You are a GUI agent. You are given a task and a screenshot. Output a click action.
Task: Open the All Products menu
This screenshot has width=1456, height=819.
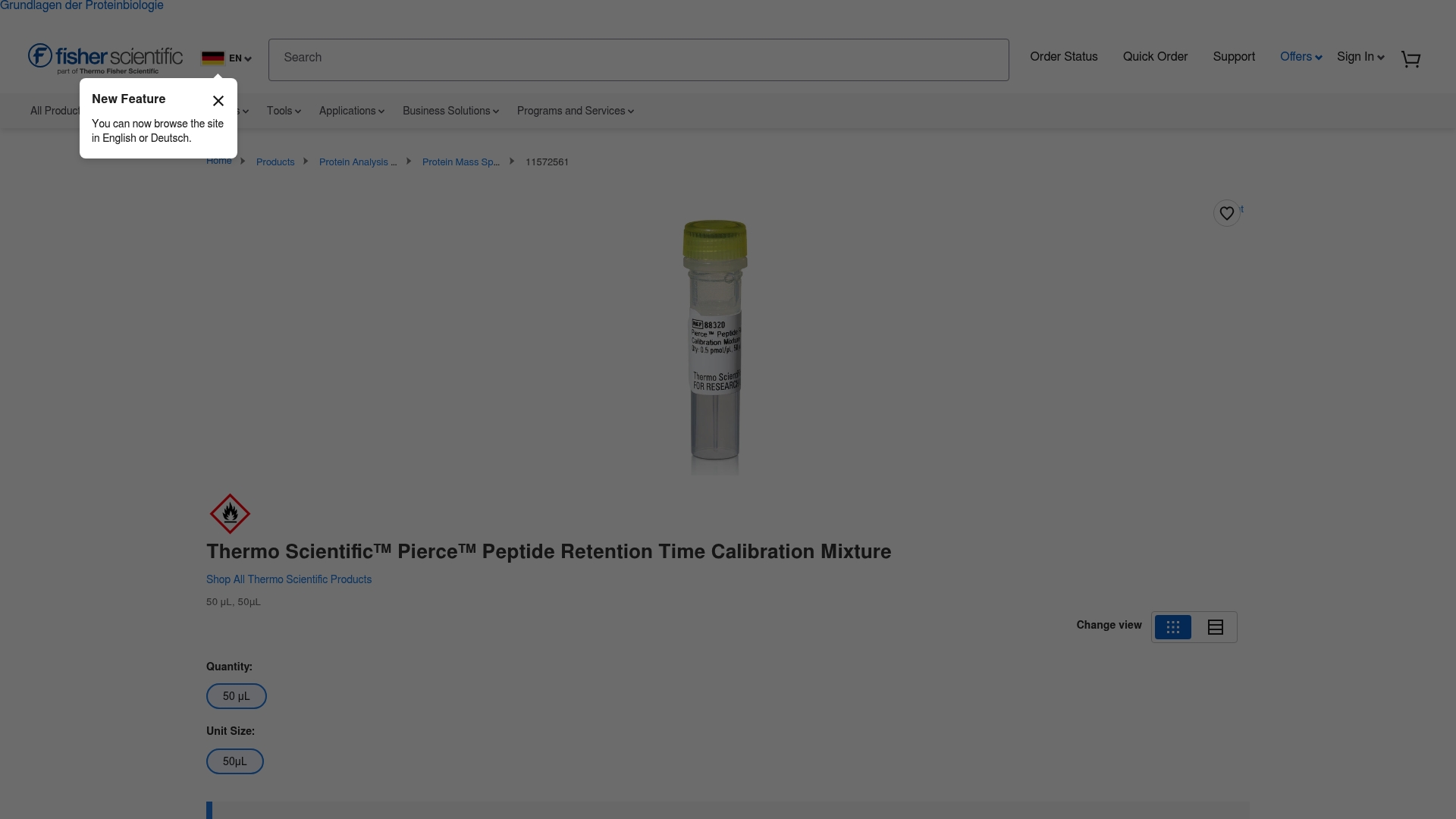click(55, 111)
